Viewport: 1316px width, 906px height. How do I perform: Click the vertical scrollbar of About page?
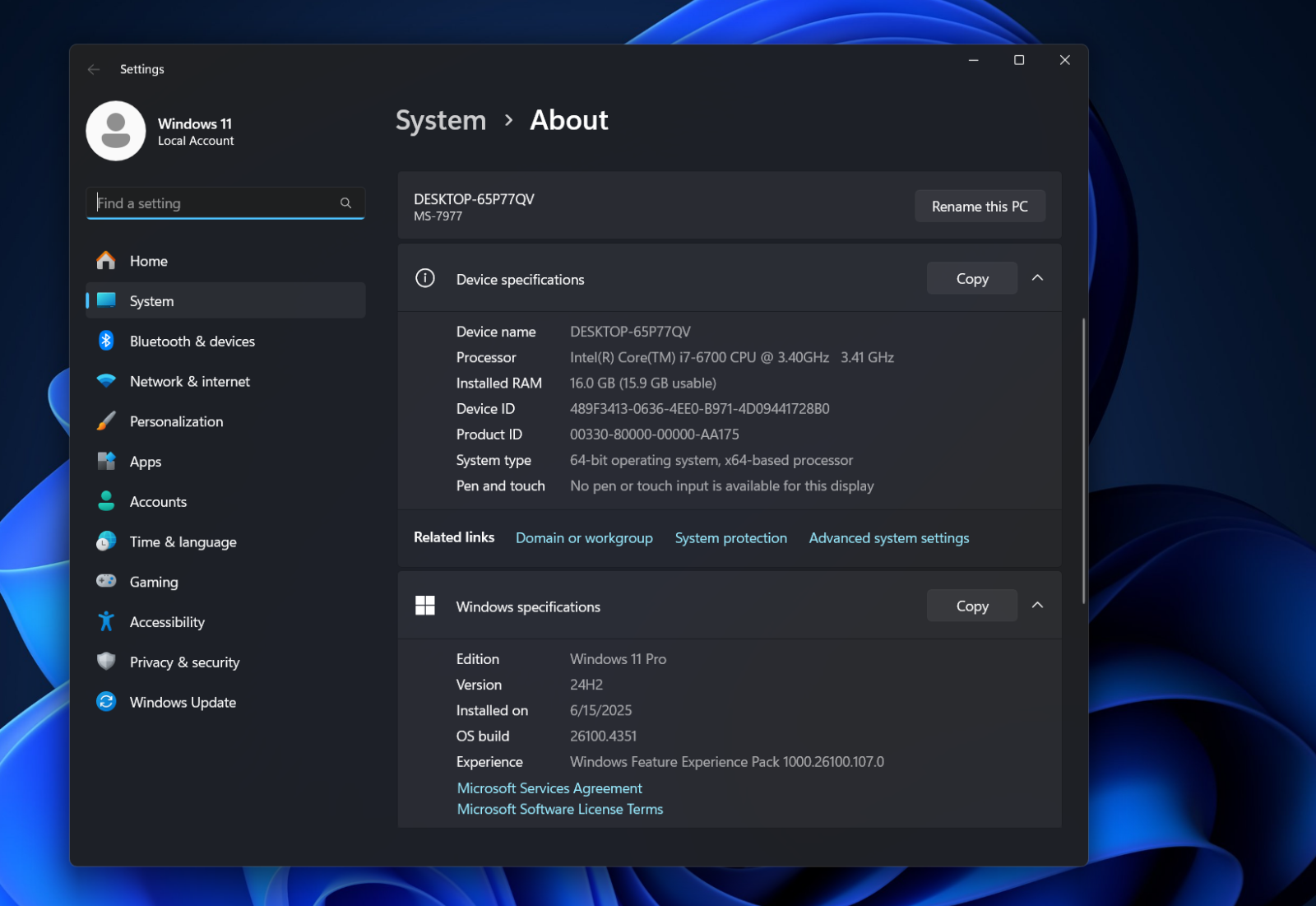tap(1083, 461)
